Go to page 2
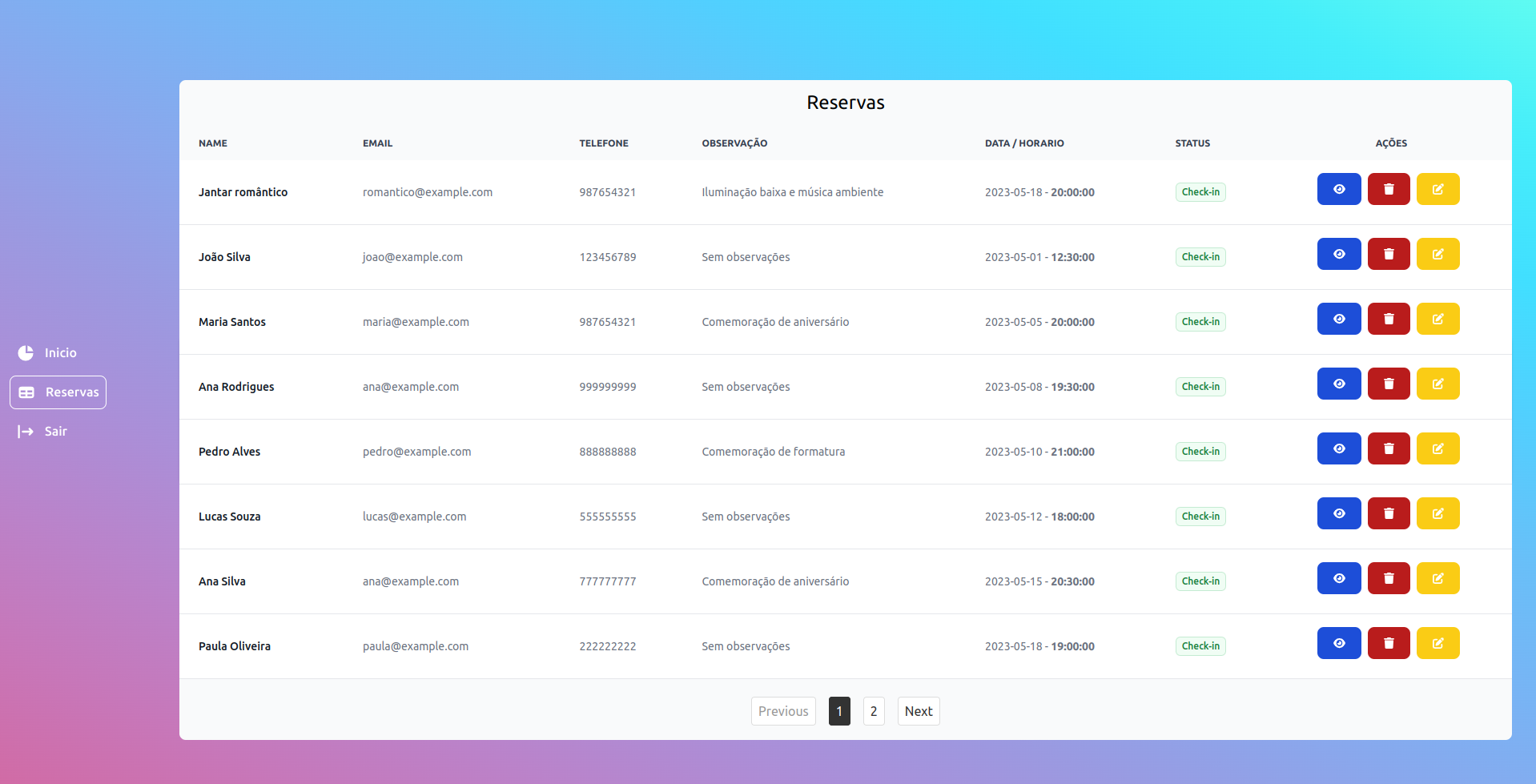 pos(874,711)
